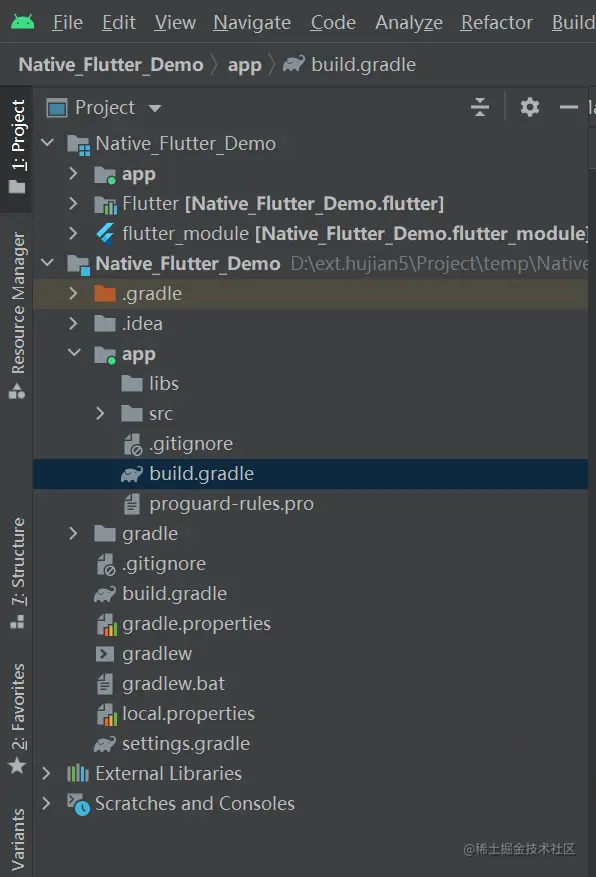The width and height of the screenshot is (596, 877).
Task: Select the gradlew script file
Action: click(157, 654)
